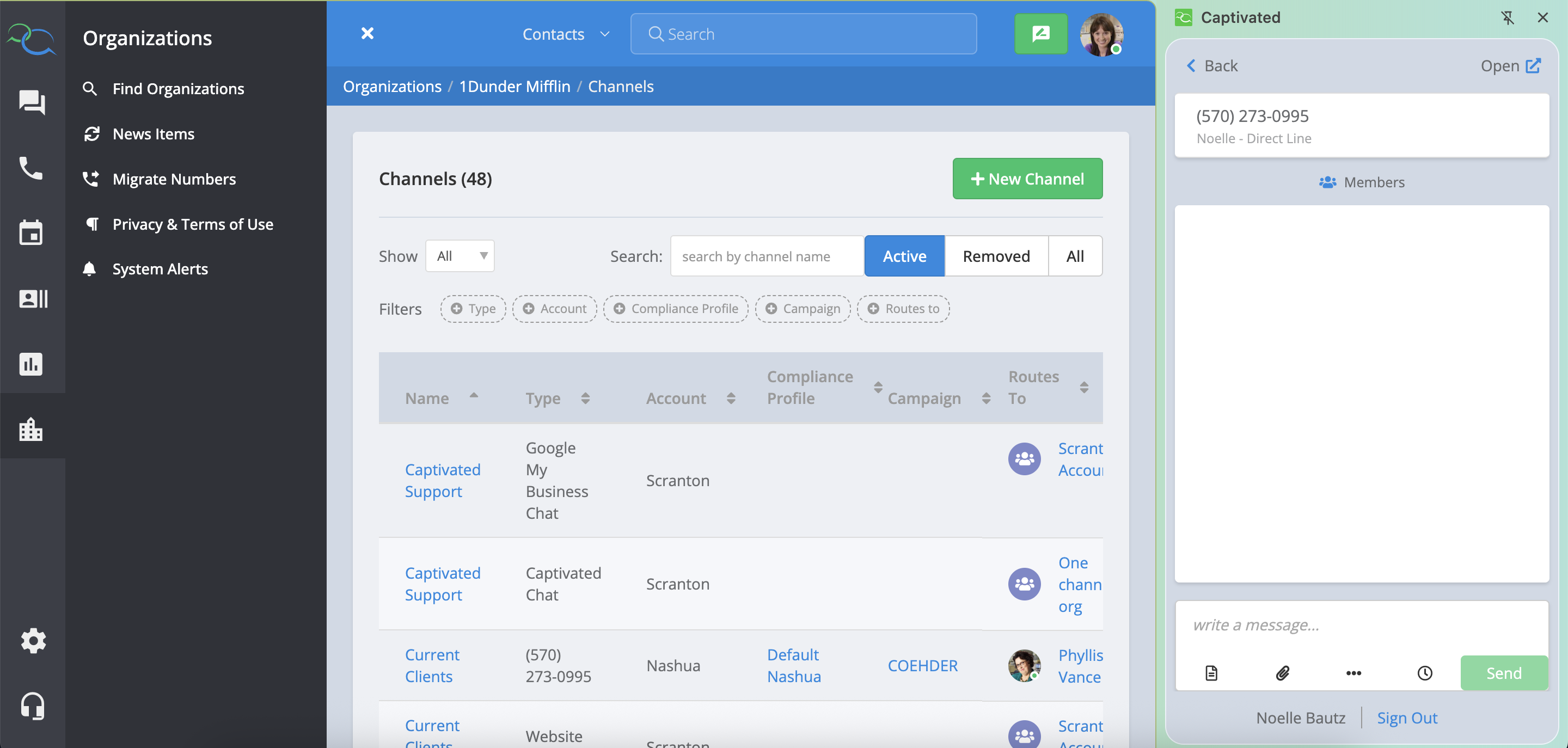
Task: Open the Contacts dropdown in top bar
Action: (566, 34)
